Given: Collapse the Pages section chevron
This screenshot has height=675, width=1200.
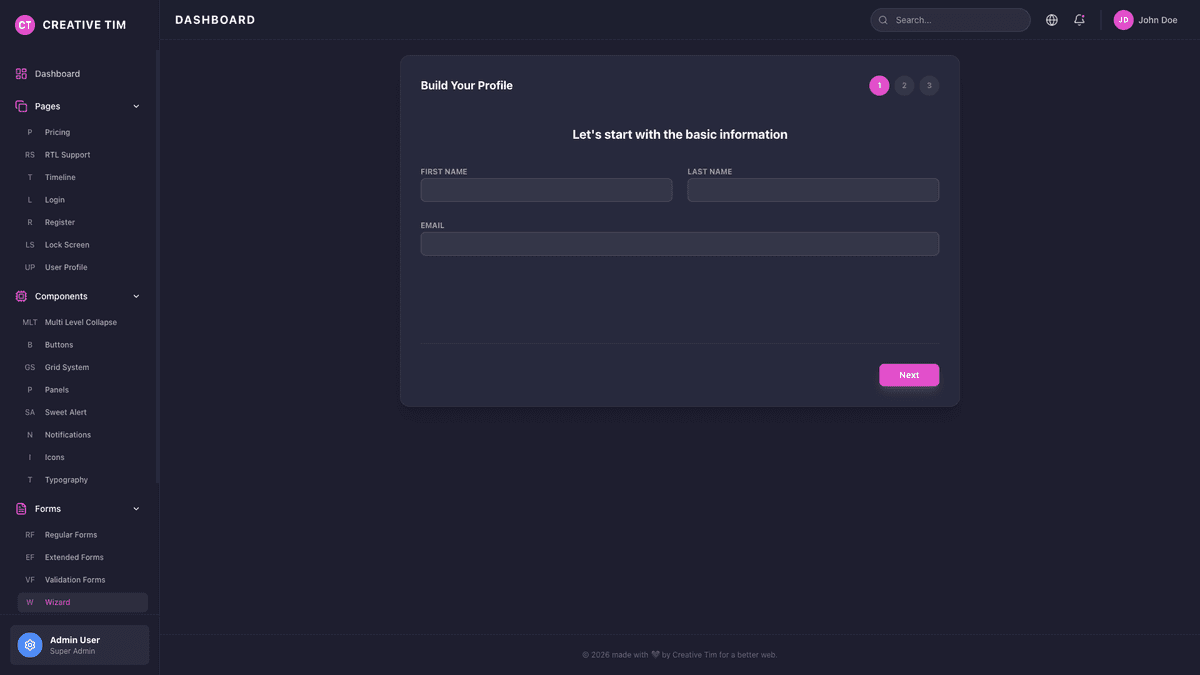Looking at the screenshot, I should click(x=136, y=105).
